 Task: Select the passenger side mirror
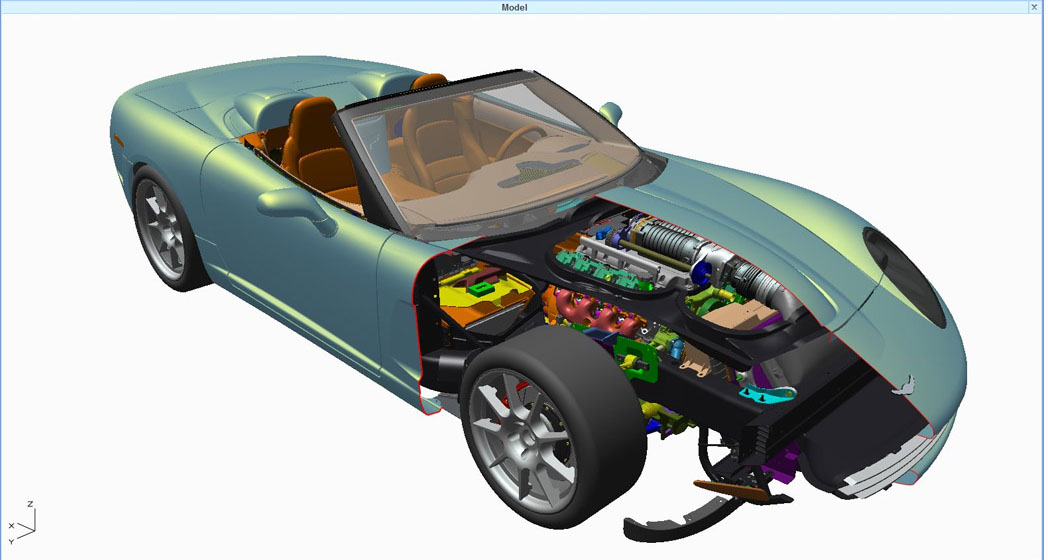[x=610, y=112]
